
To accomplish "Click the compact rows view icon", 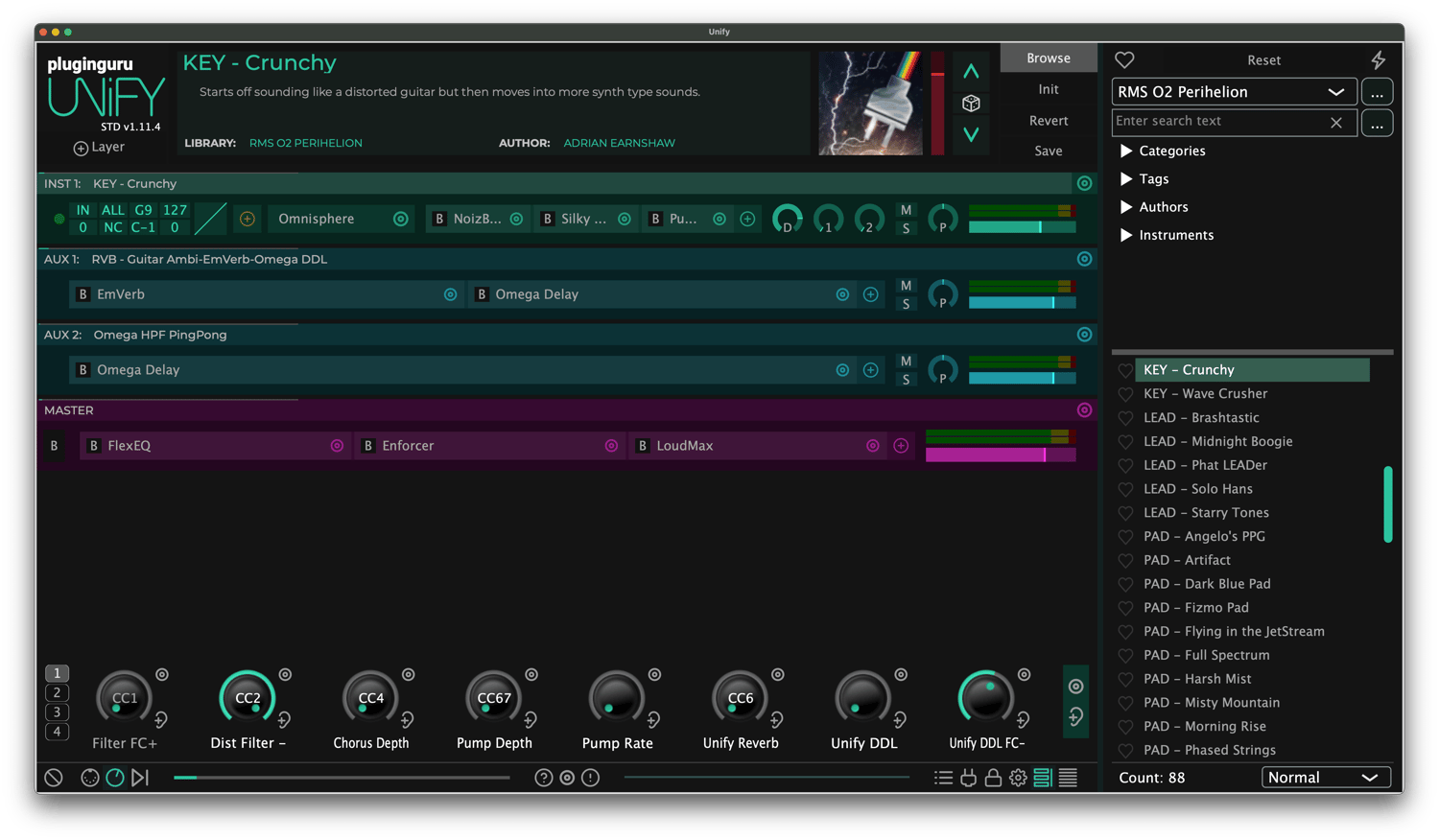I will [1068, 778].
